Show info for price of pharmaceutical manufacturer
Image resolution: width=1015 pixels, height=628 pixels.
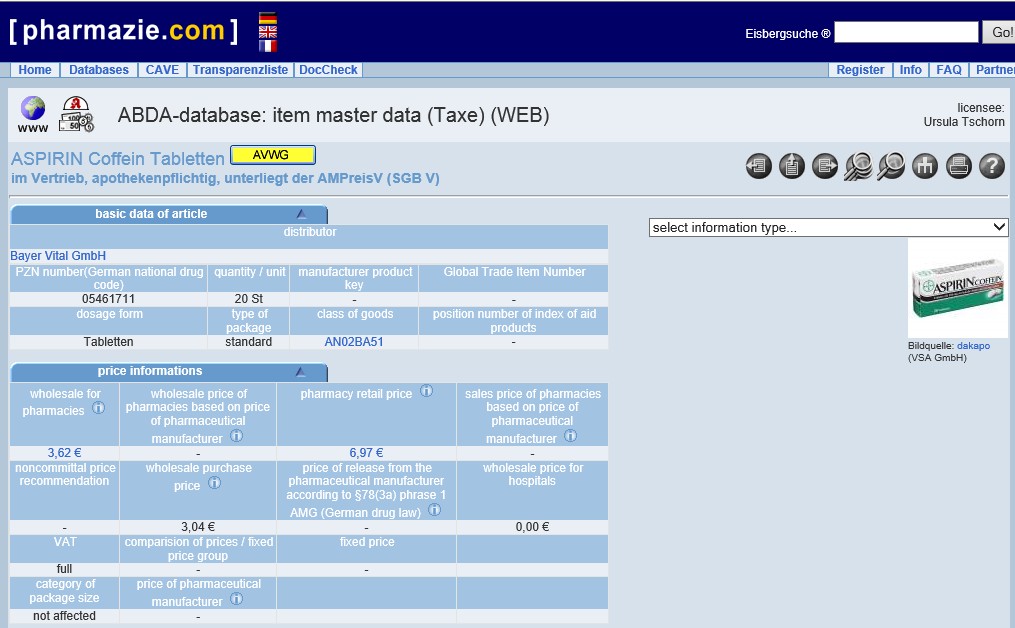point(237,598)
